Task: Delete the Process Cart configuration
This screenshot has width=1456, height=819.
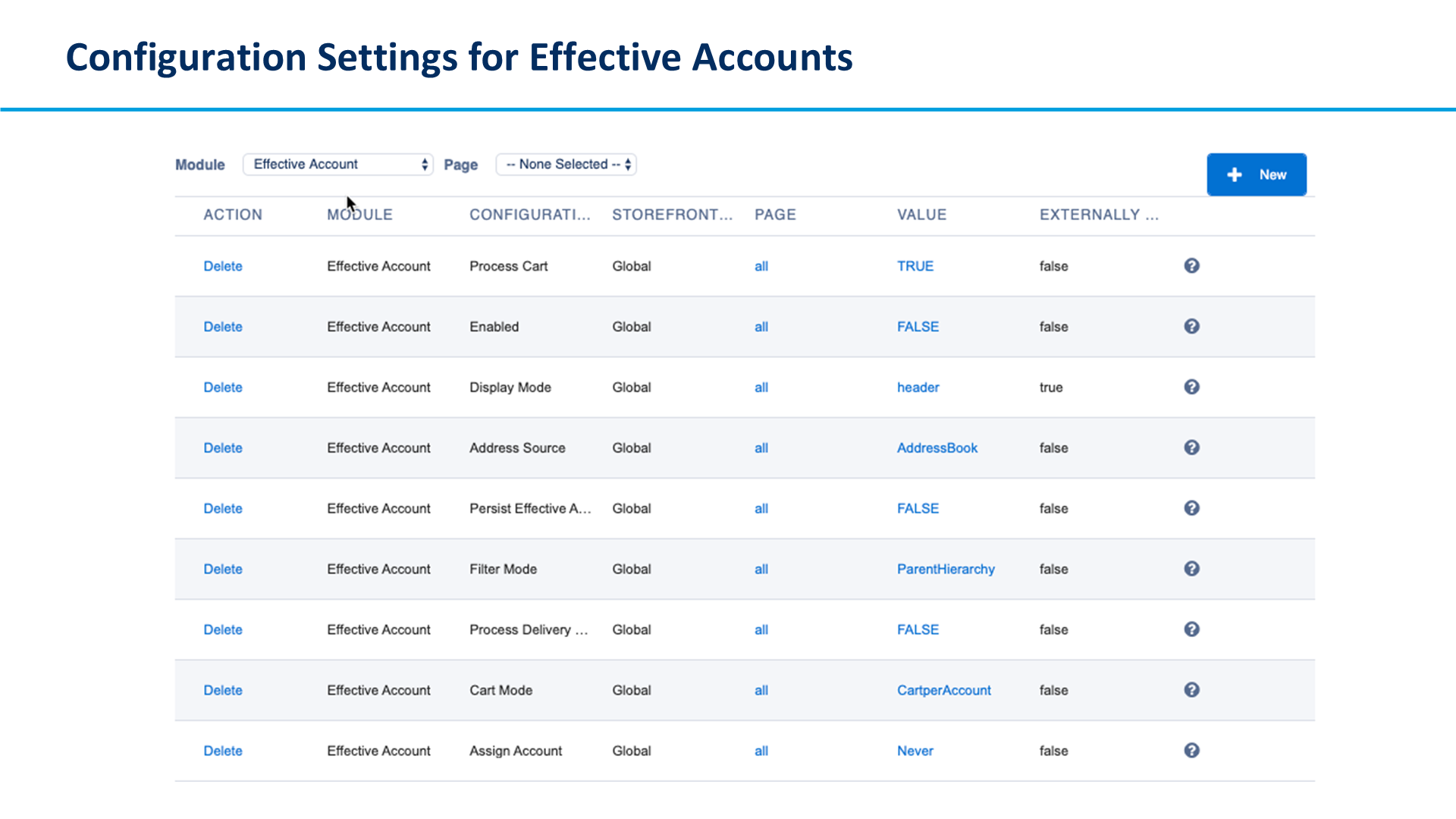Action: [x=223, y=266]
